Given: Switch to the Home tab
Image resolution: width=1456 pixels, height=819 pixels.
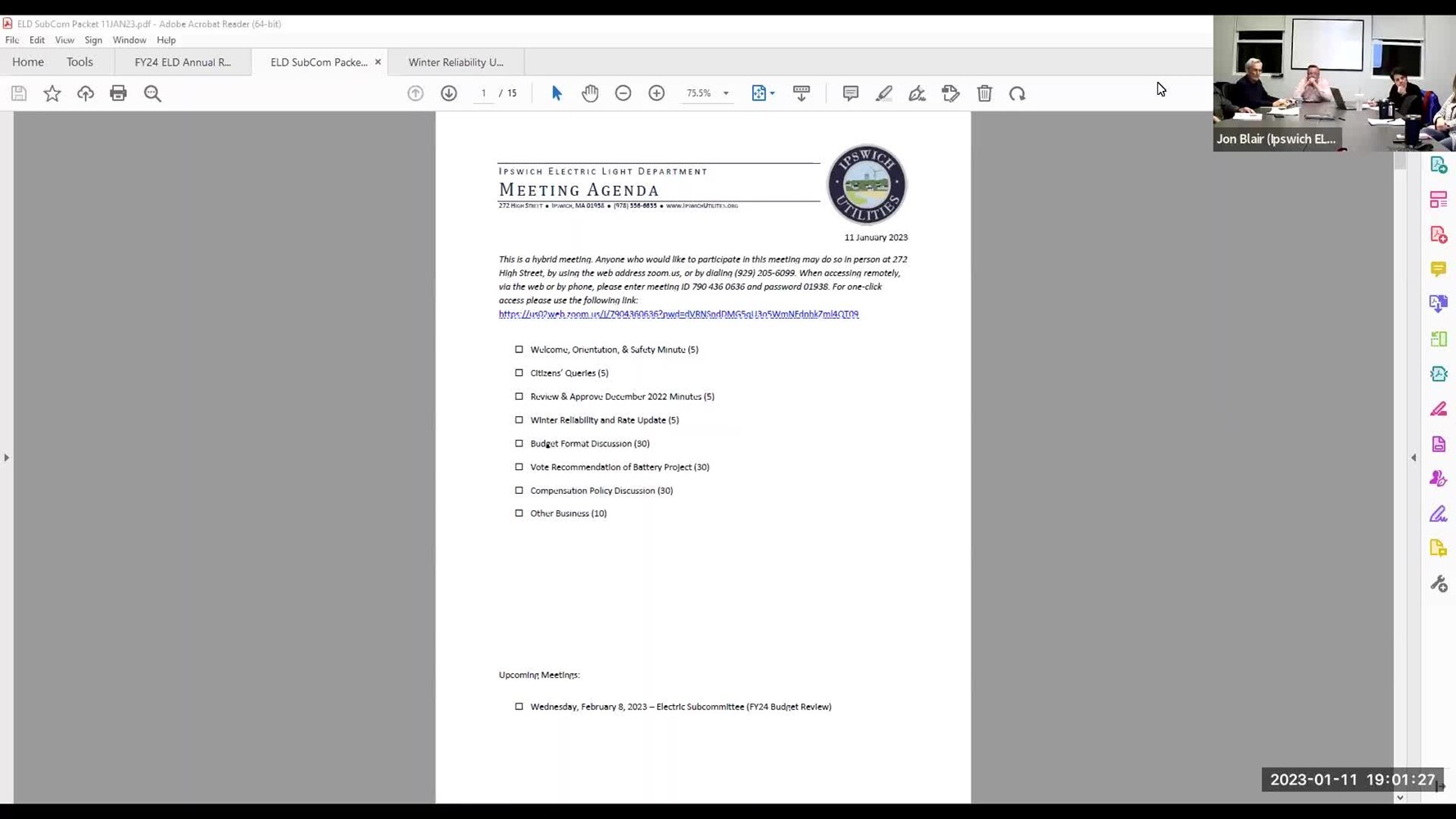Looking at the screenshot, I should point(28,62).
